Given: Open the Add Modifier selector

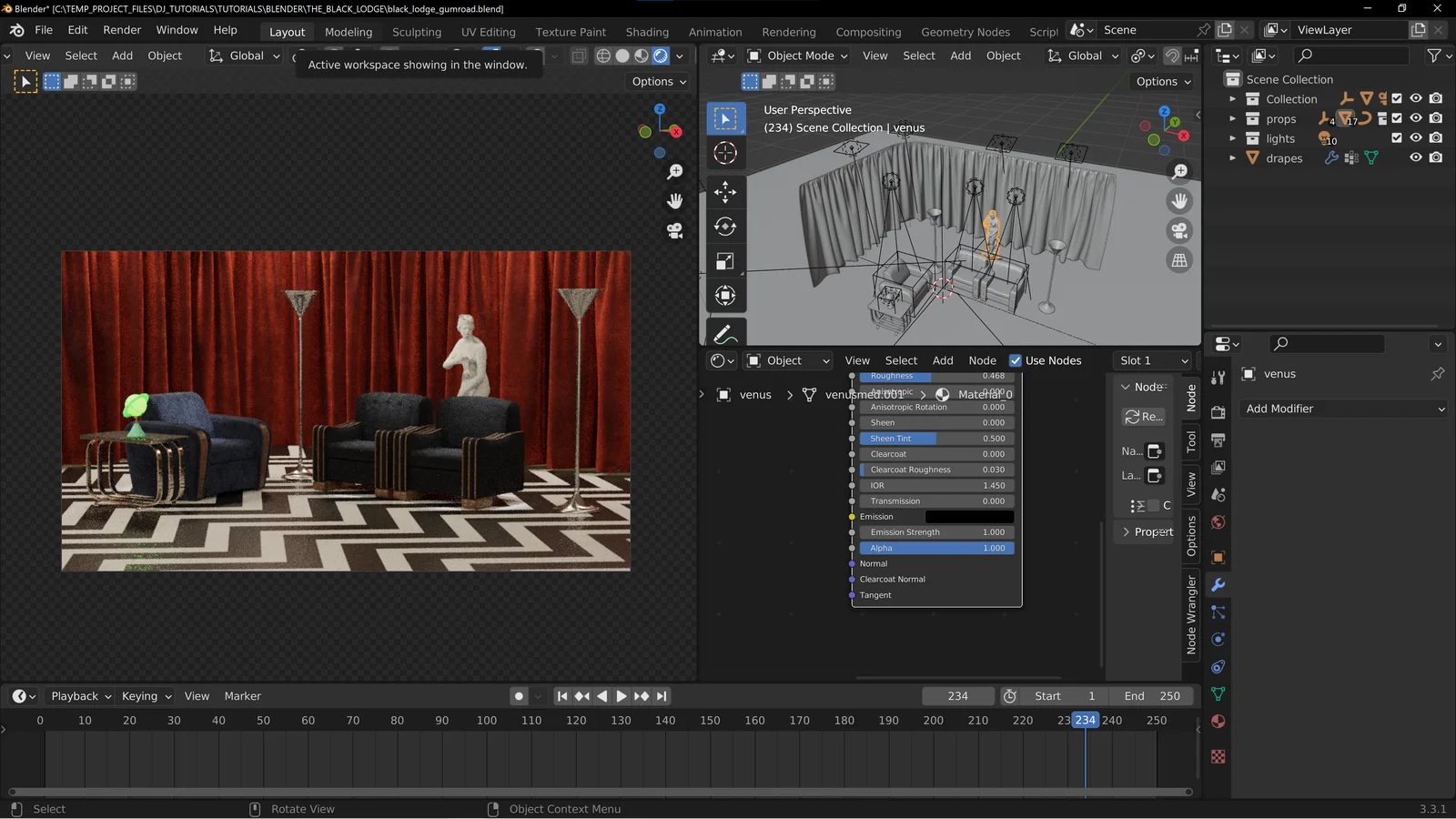Looking at the screenshot, I should pos(1343,409).
